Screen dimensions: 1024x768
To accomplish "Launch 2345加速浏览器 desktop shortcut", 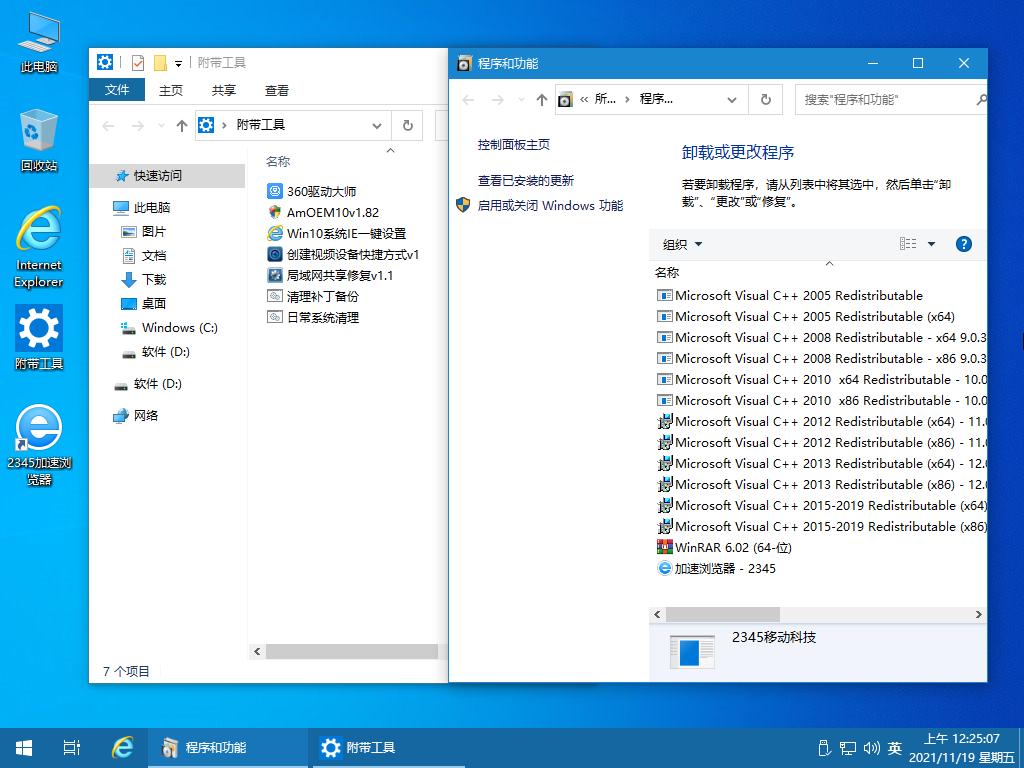I will pos(39,445).
